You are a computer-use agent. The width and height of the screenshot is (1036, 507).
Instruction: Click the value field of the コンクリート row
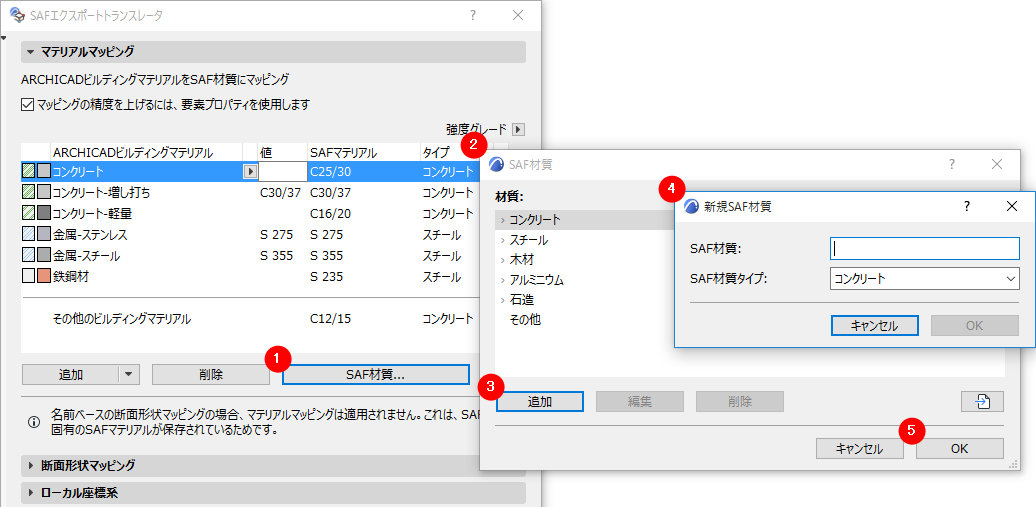283,172
